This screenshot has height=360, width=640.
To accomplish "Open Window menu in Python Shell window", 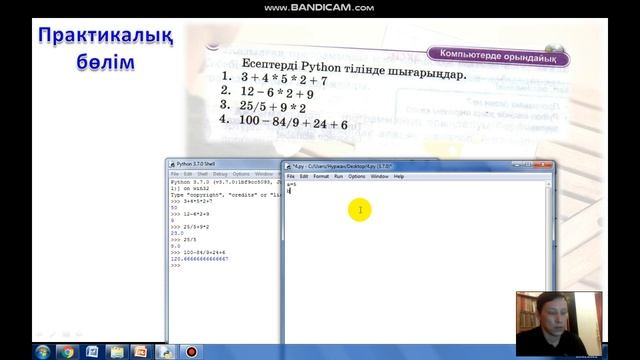I will pos(264,174).
